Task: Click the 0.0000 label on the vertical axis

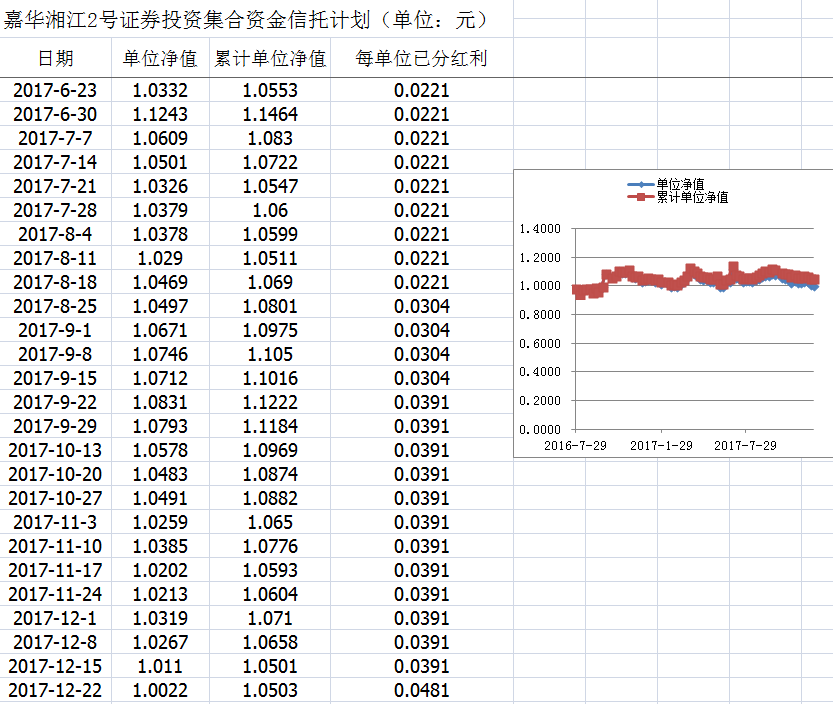Action: (x=541, y=430)
